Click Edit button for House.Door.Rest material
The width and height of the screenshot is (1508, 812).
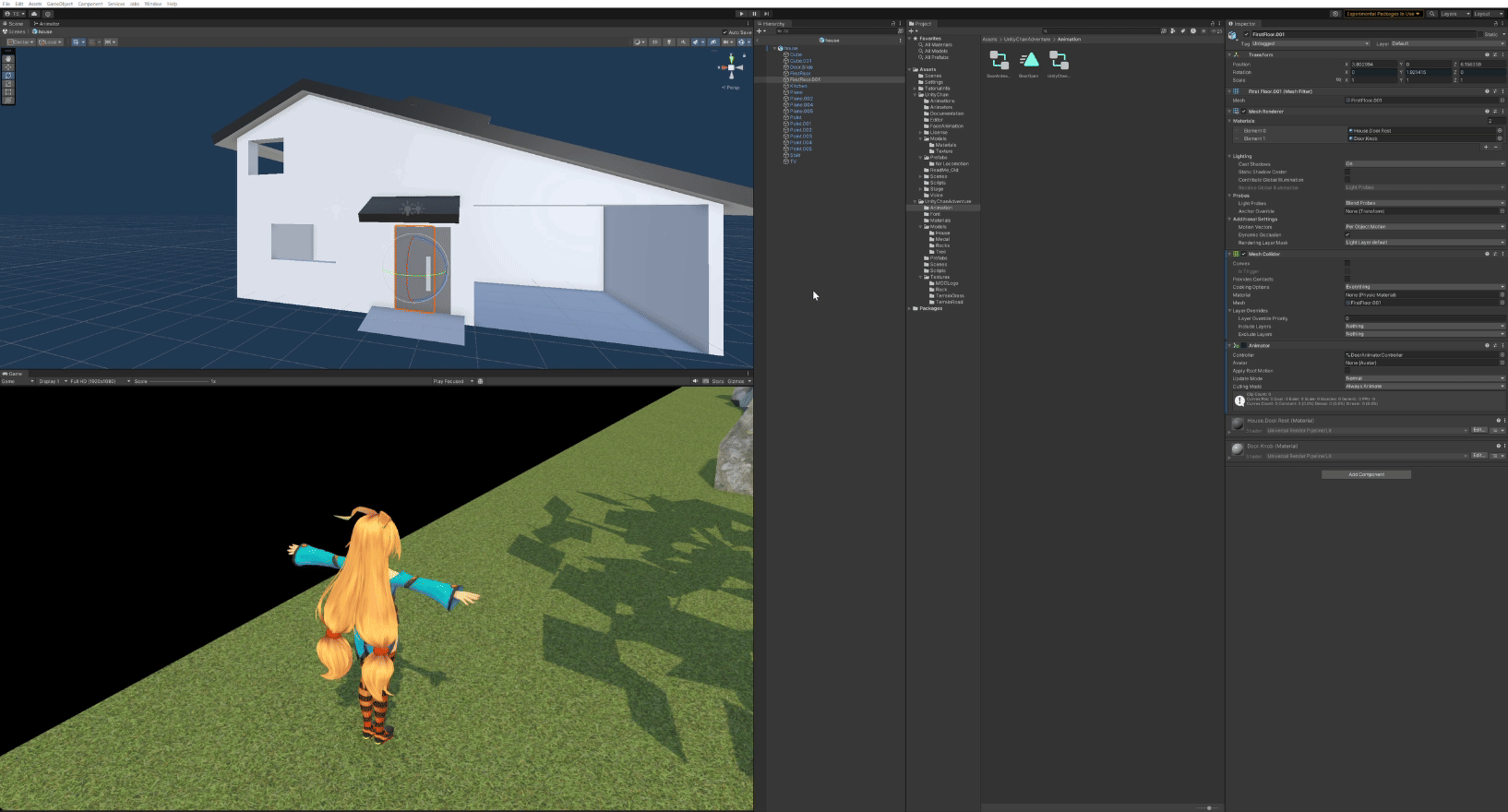(x=1478, y=430)
